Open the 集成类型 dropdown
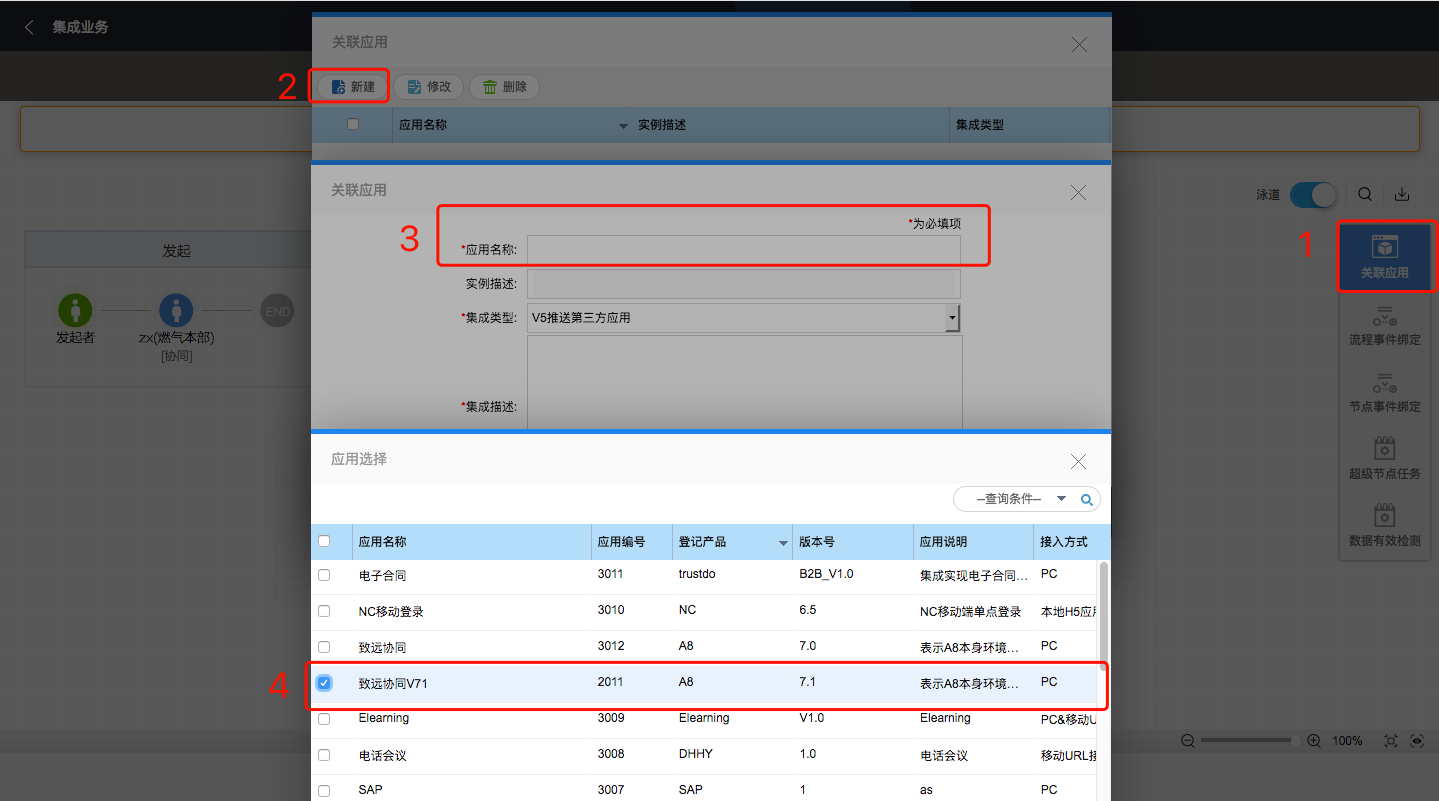 pos(952,318)
